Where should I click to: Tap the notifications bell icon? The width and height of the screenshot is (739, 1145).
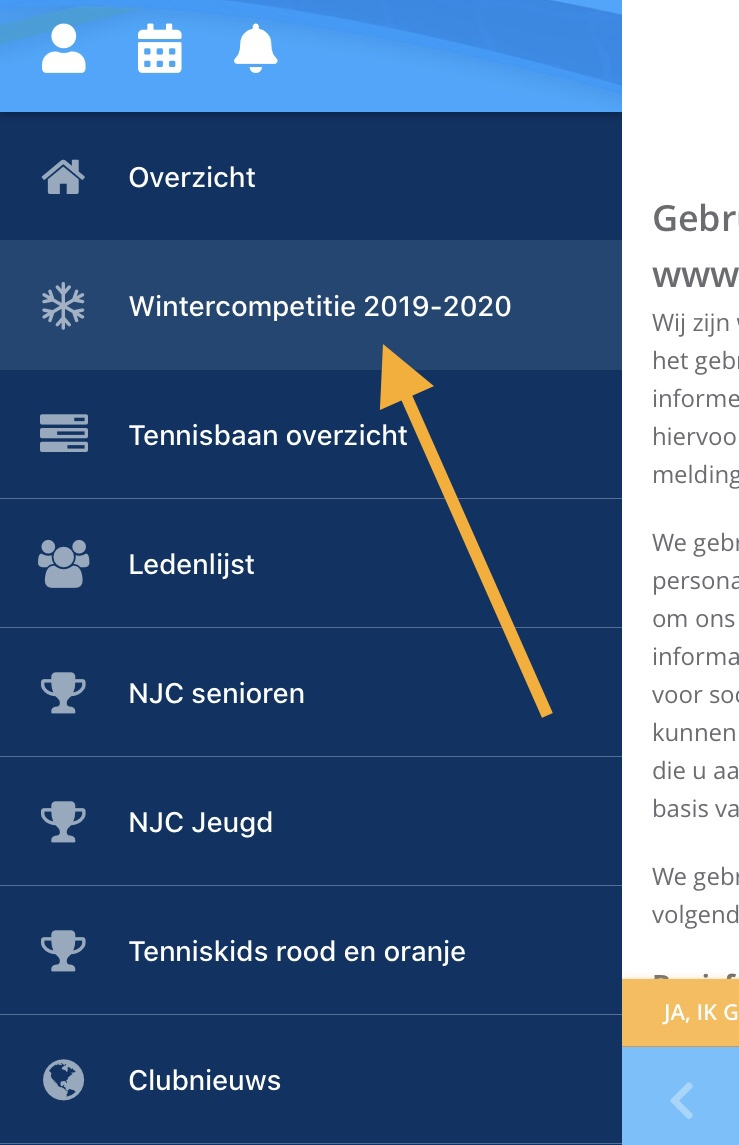(255, 48)
